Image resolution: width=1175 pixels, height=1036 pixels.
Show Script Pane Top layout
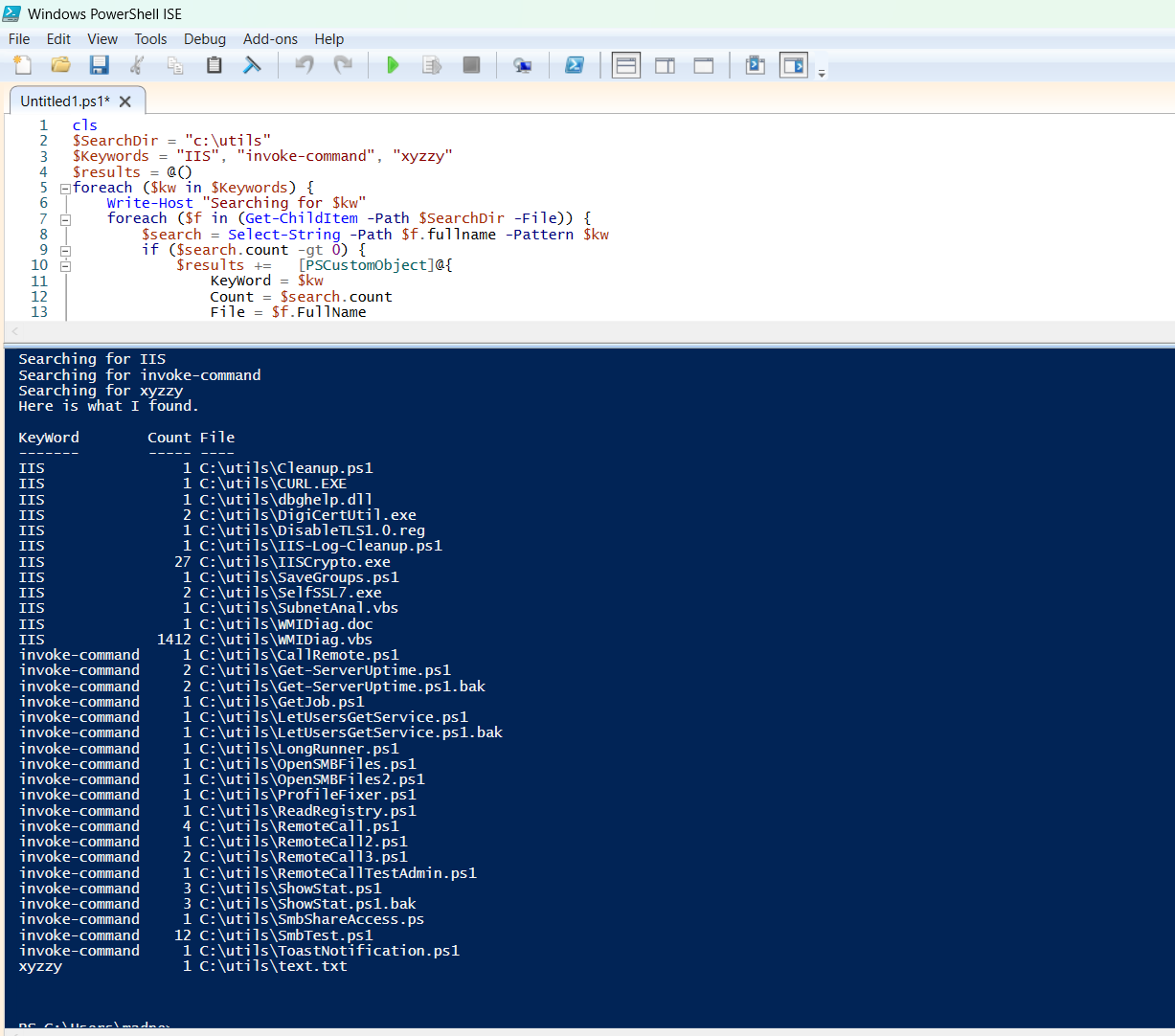[626, 65]
